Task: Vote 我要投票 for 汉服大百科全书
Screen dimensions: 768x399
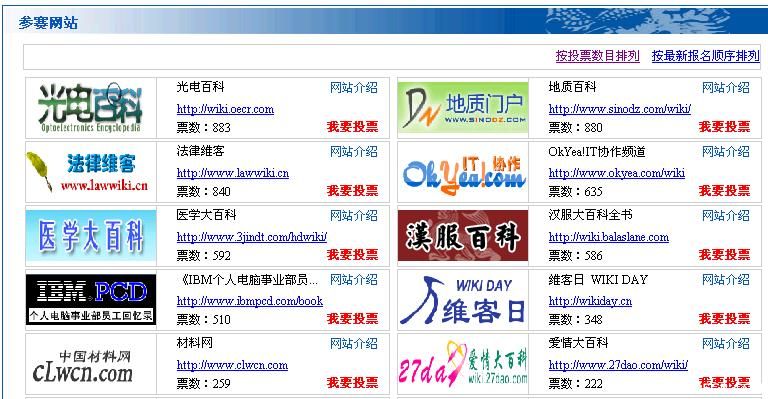Action: tap(724, 255)
